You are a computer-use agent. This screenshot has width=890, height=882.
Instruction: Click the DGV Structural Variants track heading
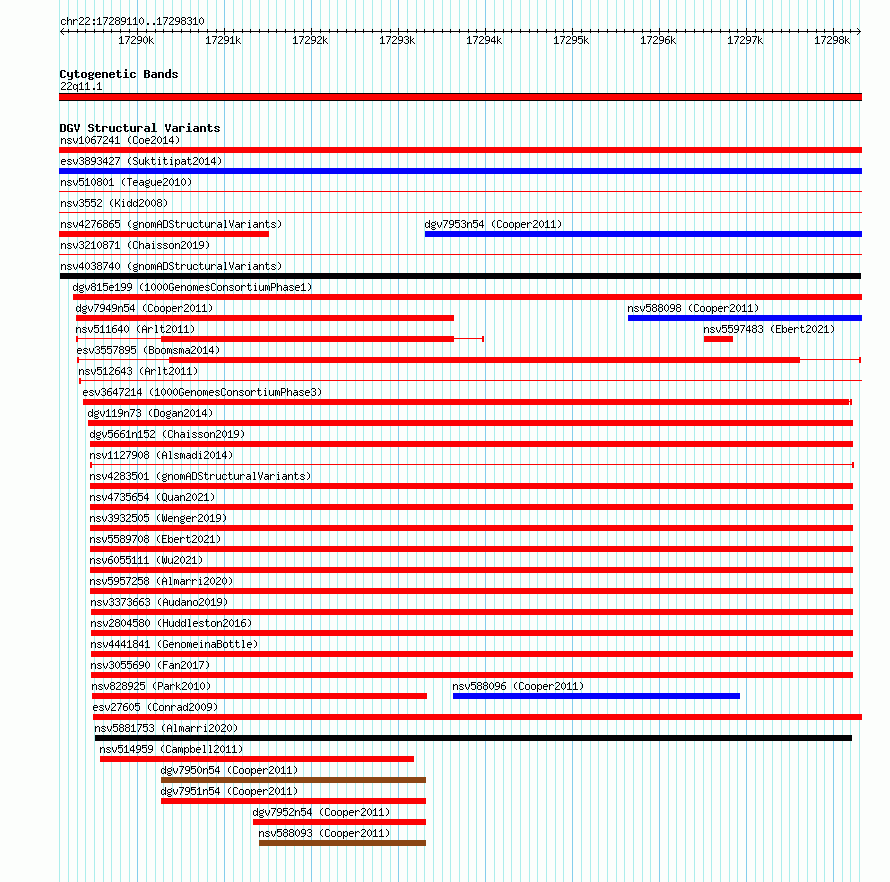pos(140,128)
